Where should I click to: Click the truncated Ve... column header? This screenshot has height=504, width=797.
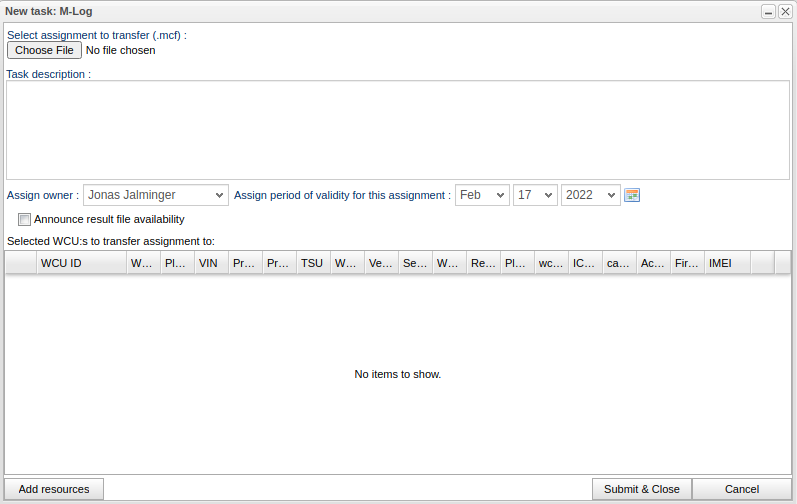[x=380, y=263]
